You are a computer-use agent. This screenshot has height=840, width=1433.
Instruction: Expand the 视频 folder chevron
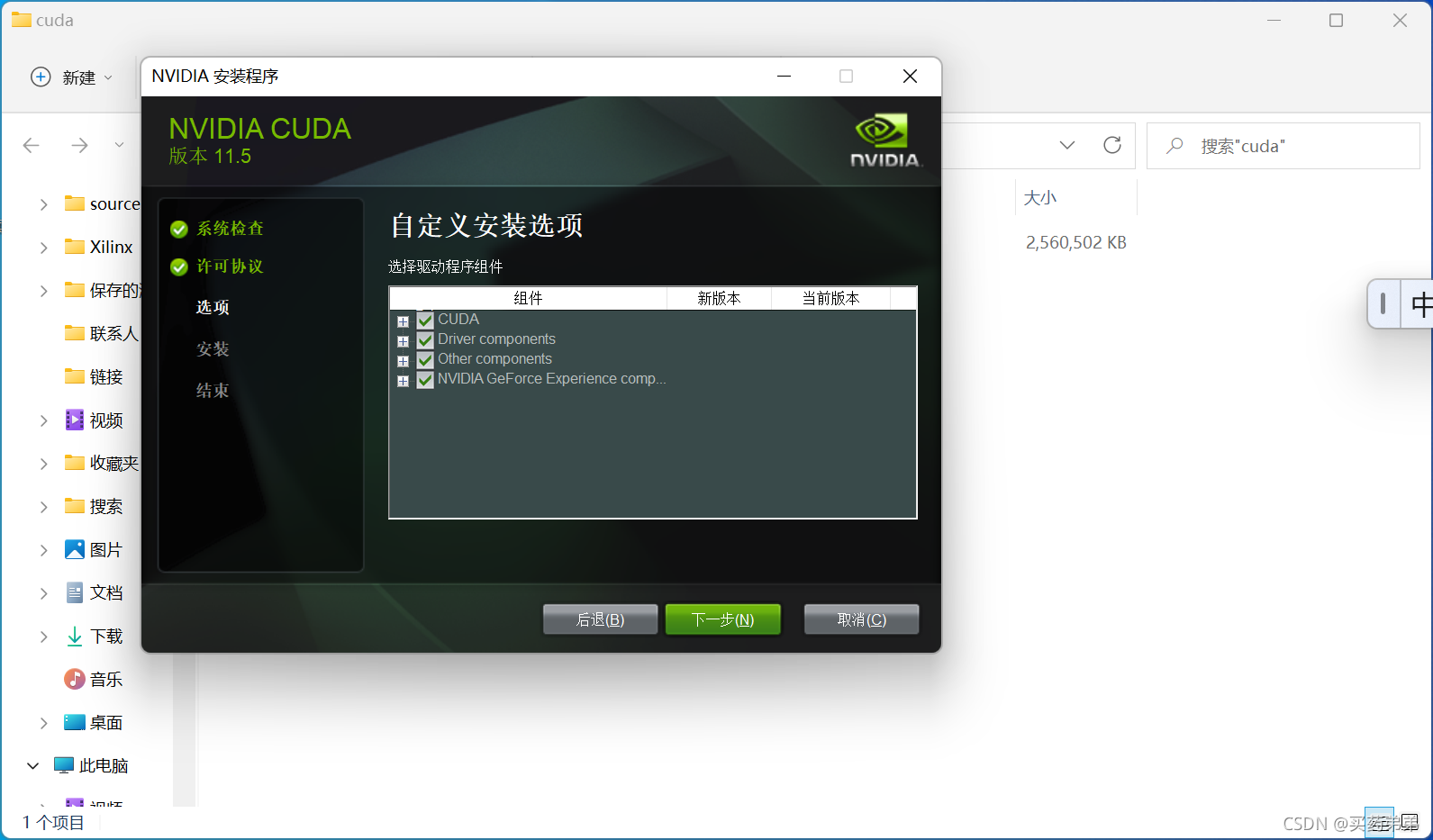pyautogui.click(x=43, y=420)
